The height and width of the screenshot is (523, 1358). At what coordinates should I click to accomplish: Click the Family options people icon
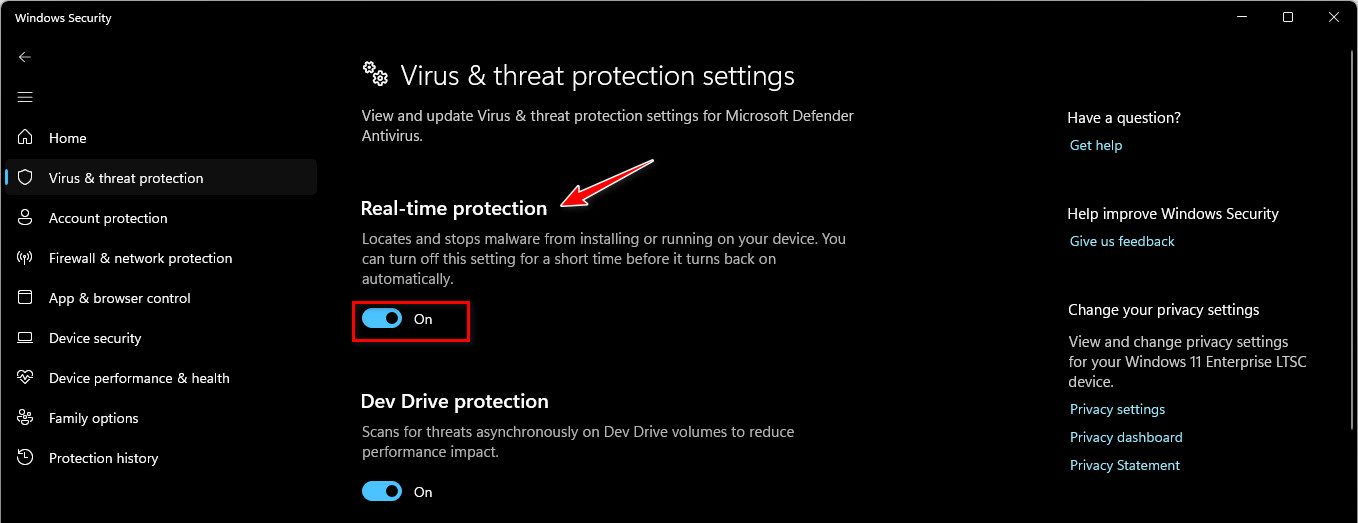(26, 418)
